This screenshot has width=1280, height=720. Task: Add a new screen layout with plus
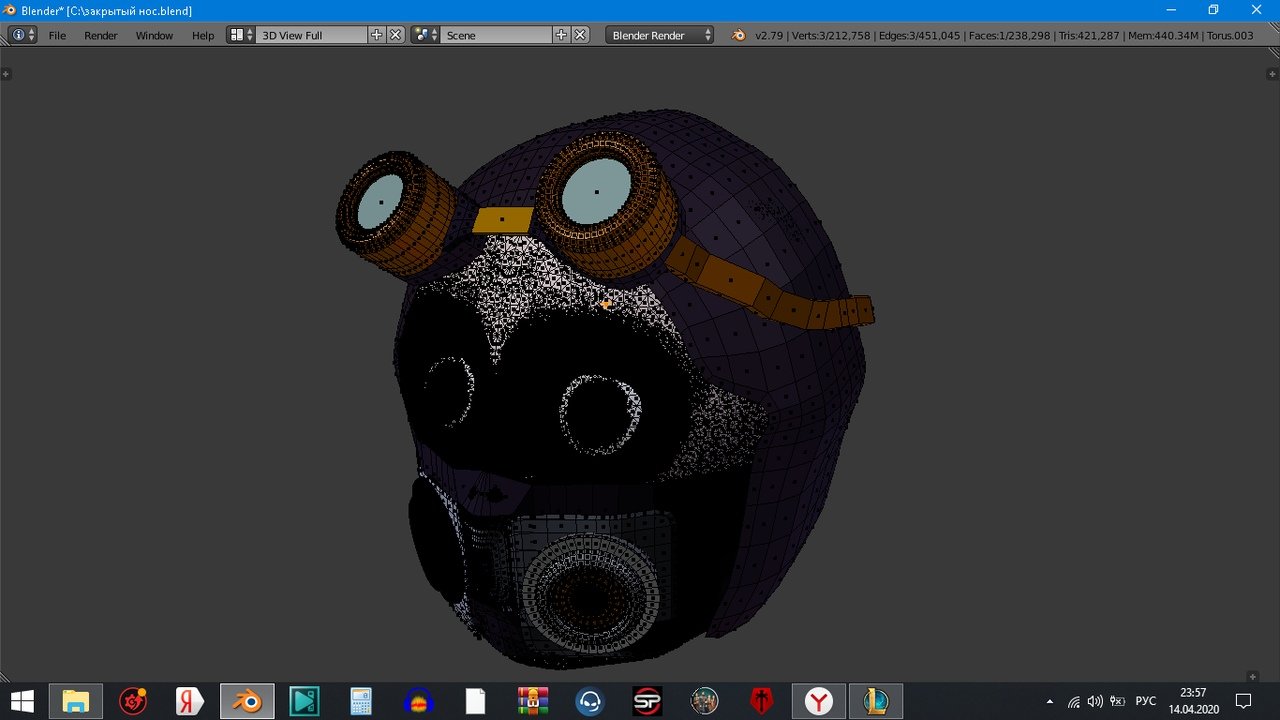pos(377,35)
